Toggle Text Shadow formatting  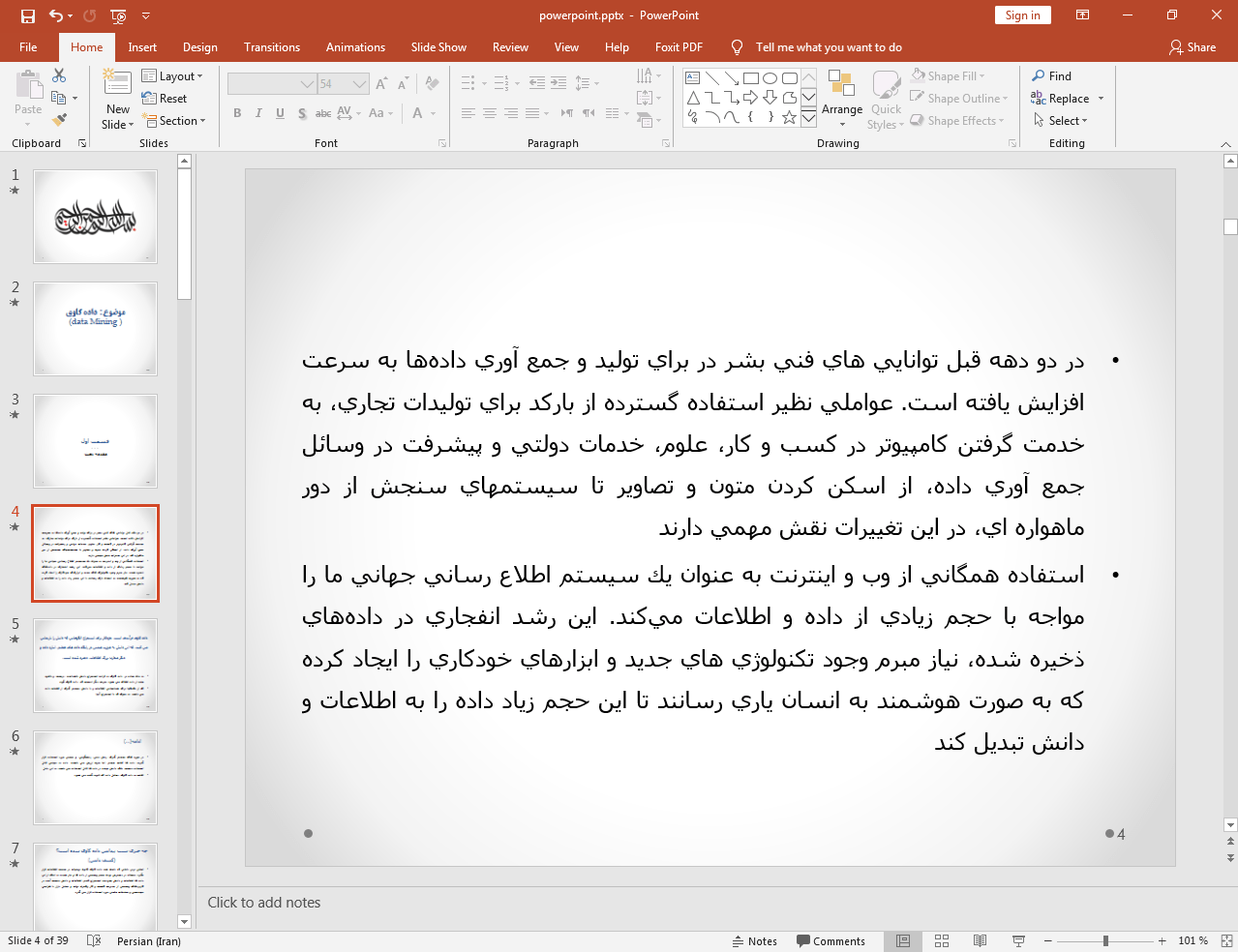302,113
